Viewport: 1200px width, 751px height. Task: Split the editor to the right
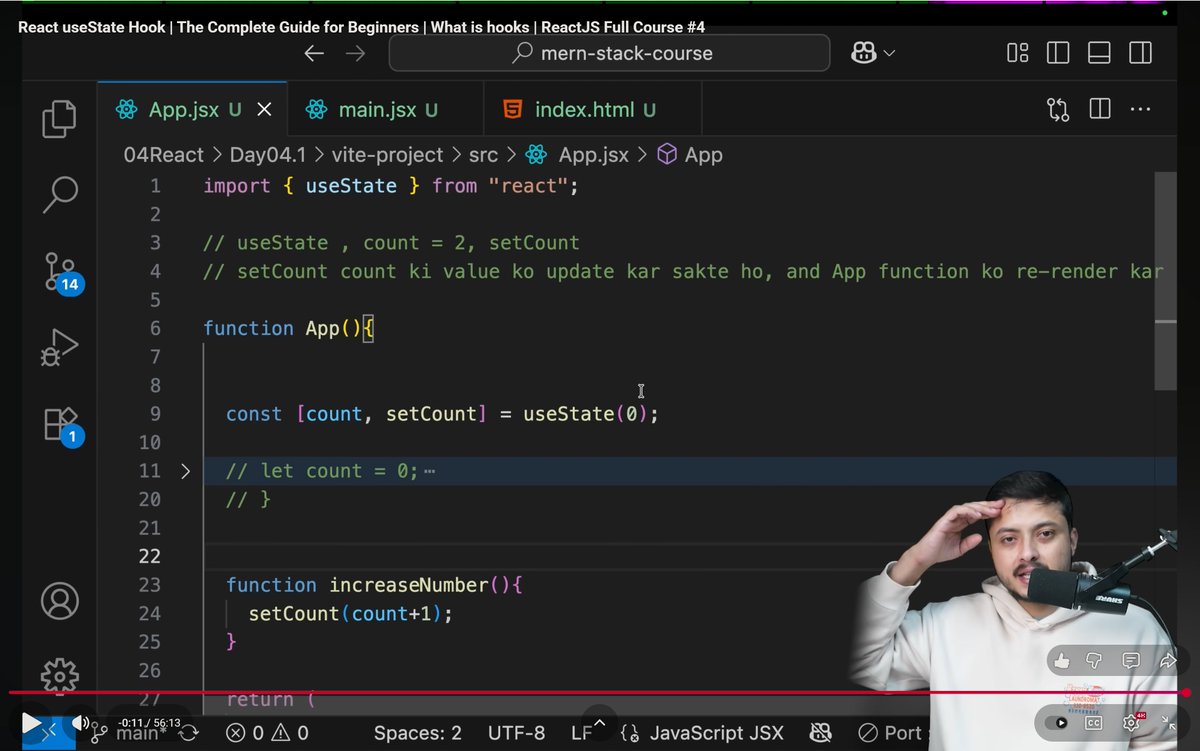tap(1099, 109)
